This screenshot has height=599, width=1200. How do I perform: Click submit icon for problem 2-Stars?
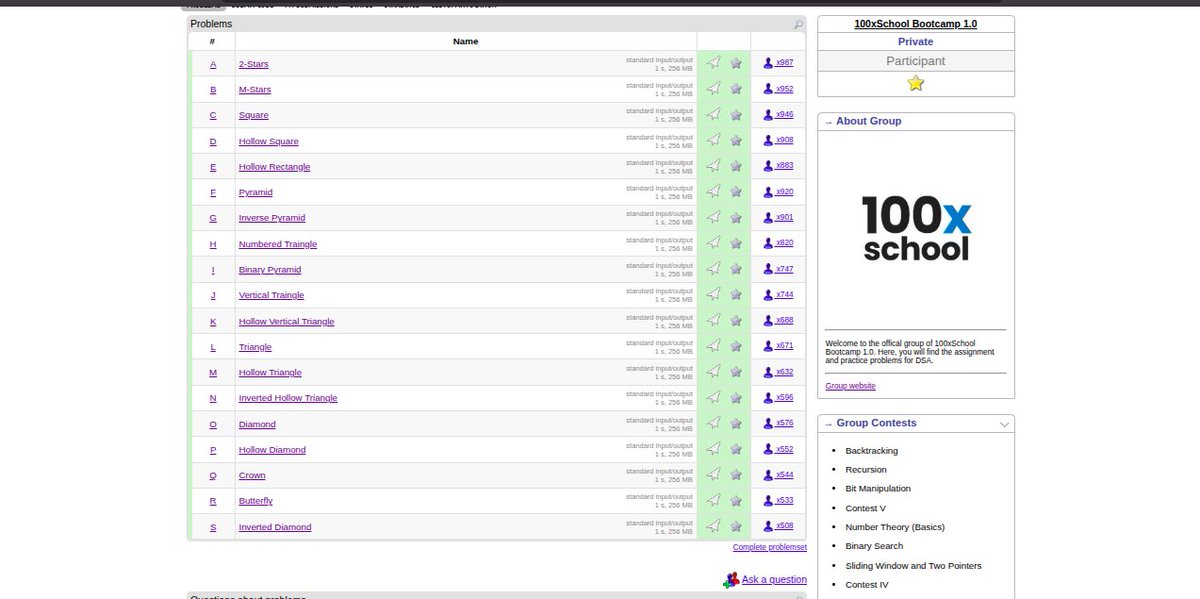(713, 63)
